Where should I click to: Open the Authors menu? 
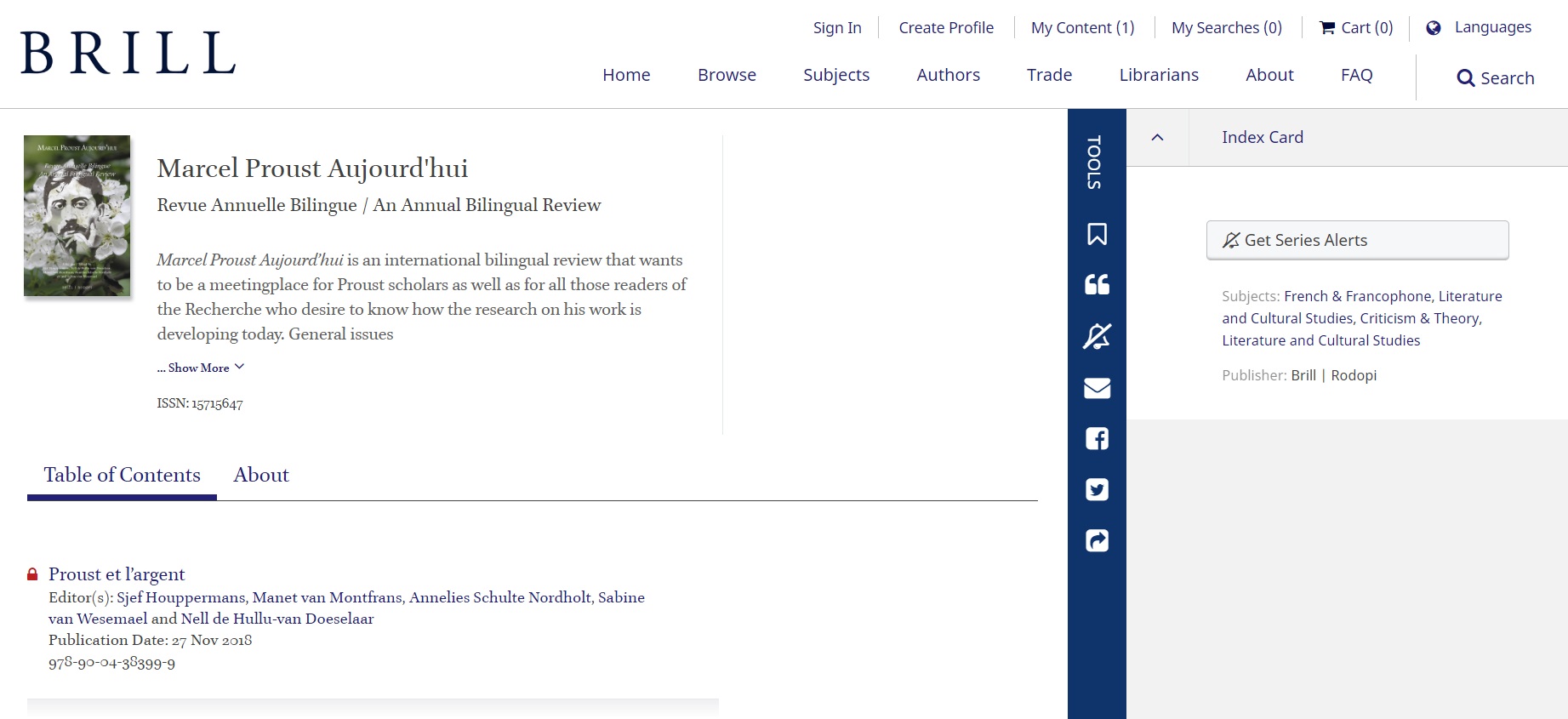(948, 75)
